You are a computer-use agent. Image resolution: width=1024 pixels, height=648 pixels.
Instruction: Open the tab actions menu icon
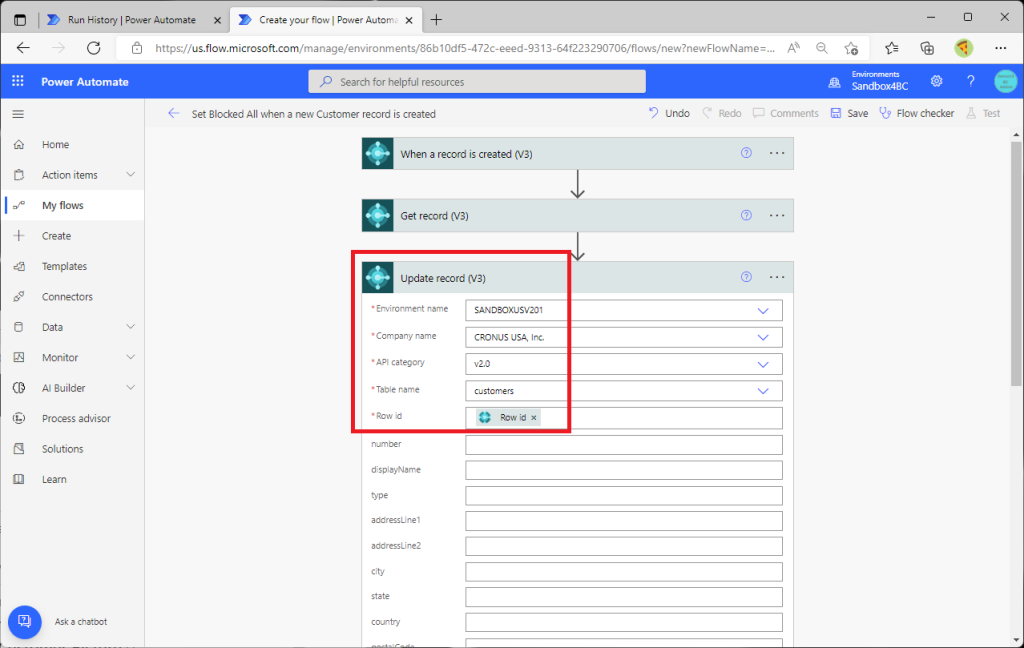[x=20, y=20]
